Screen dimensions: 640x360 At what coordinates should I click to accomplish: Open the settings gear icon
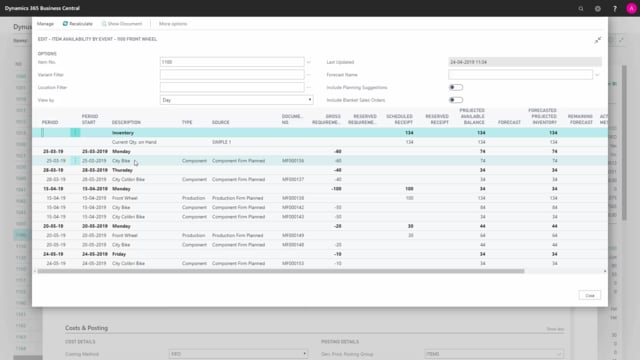click(x=598, y=9)
